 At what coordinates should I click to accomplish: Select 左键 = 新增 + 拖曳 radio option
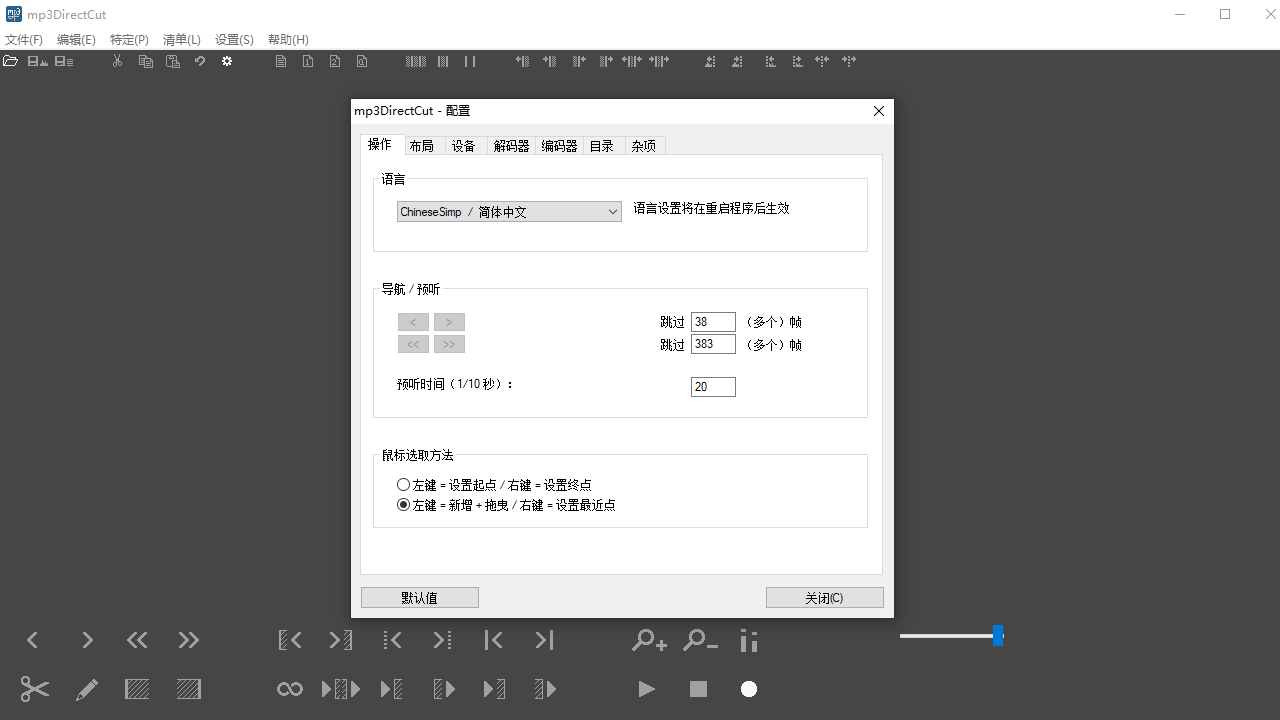point(404,505)
